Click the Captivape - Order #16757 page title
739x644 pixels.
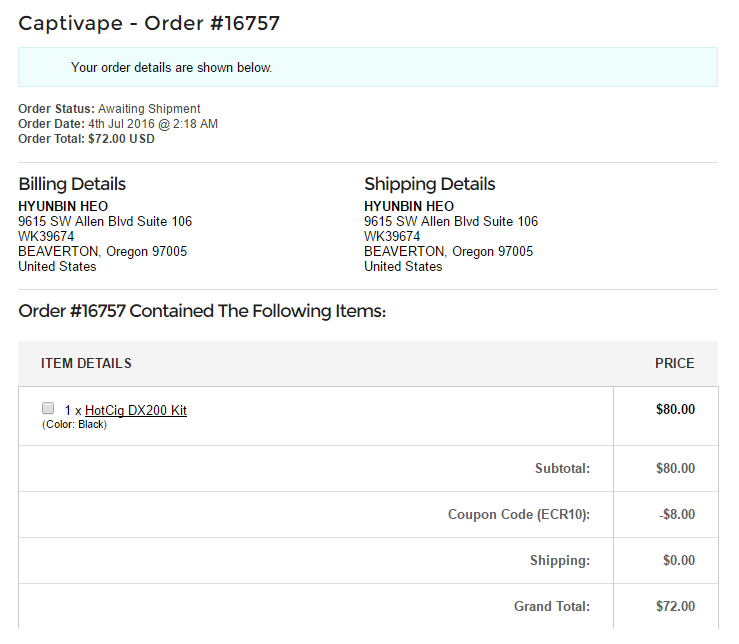tap(149, 23)
